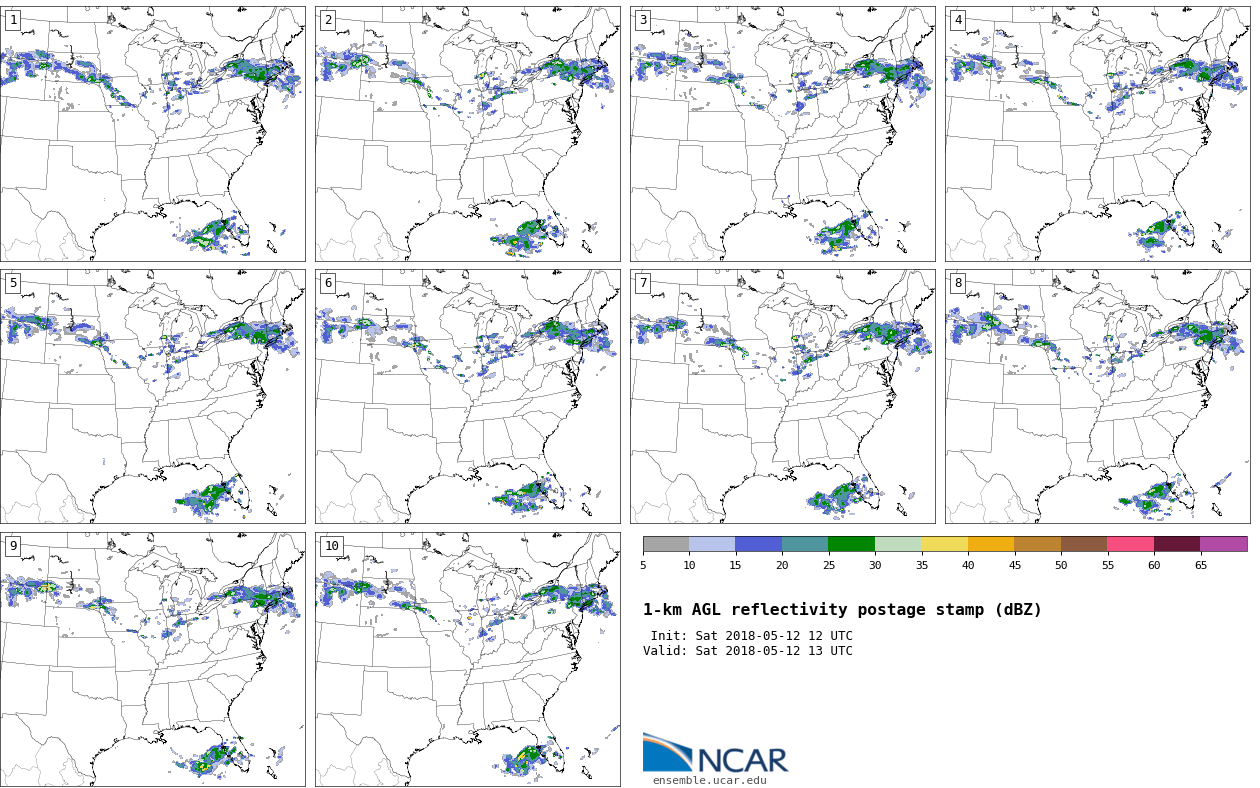Select the gray 5-10 dBZ color swatch

666,544
